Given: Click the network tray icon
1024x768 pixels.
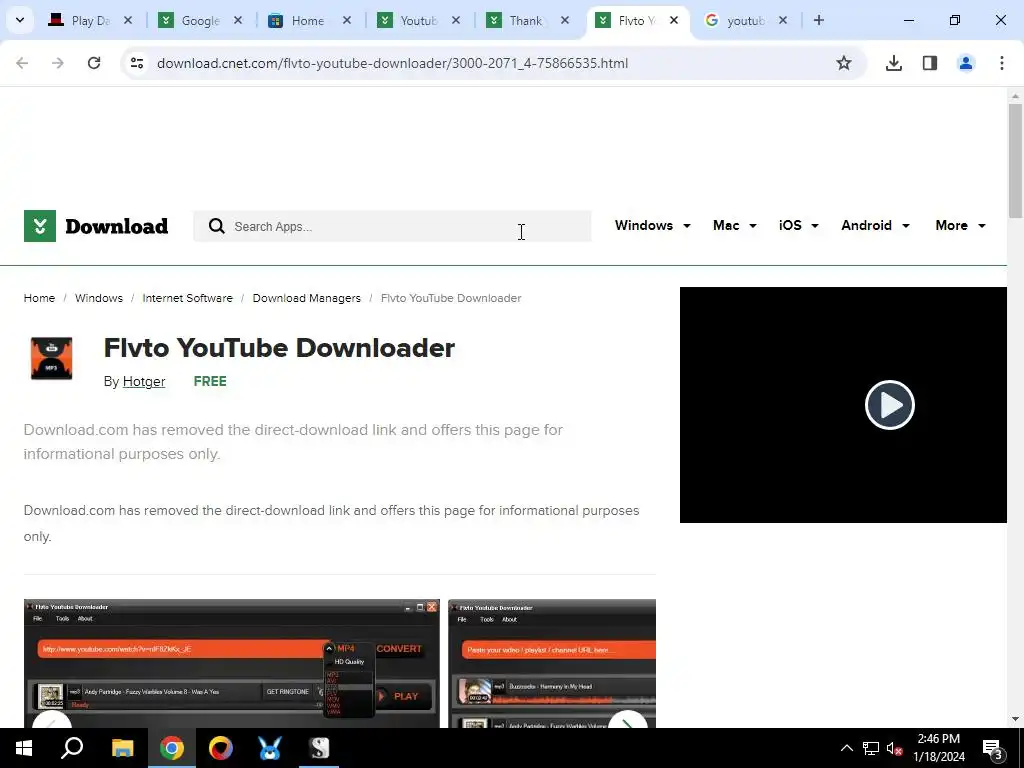Looking at the screenshot, I should [x=871, y=748].
